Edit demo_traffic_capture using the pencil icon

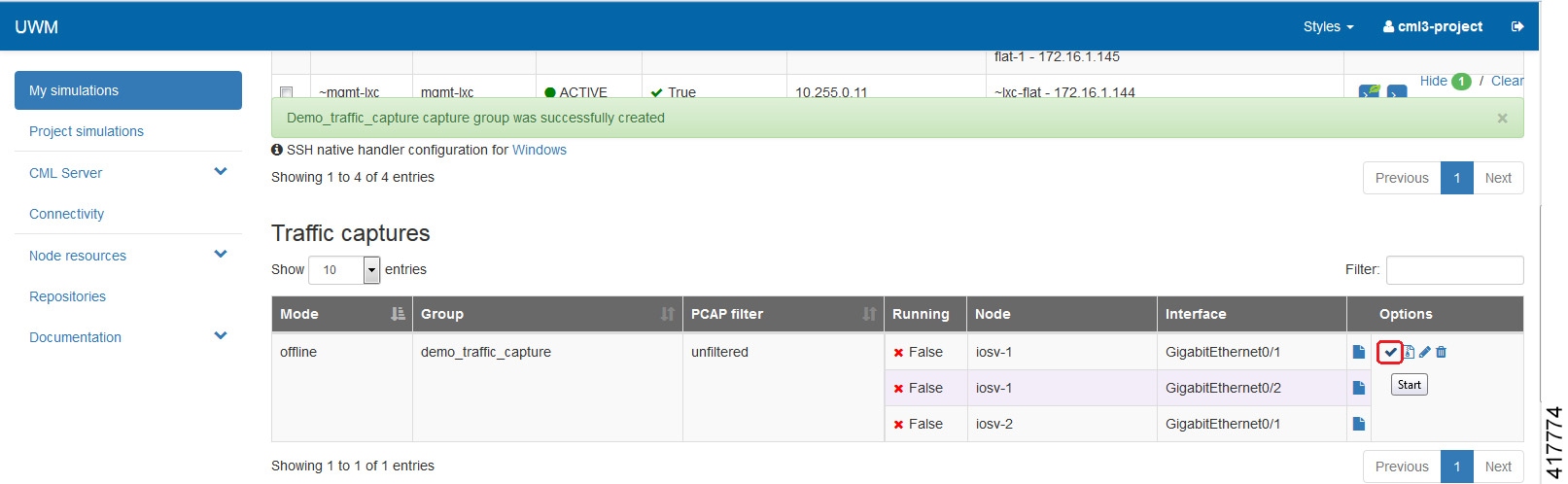(1425, 352)
